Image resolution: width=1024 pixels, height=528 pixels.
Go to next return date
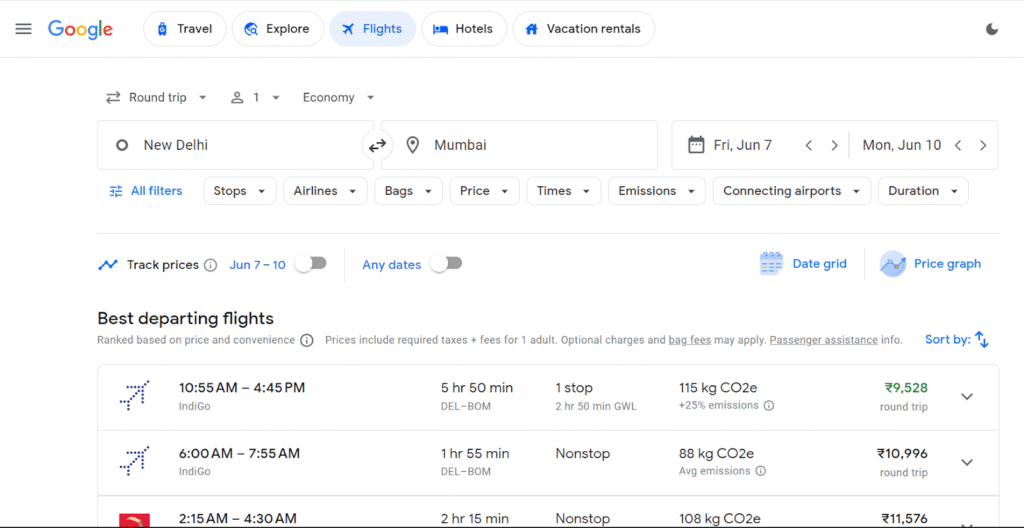coord(983,145)
